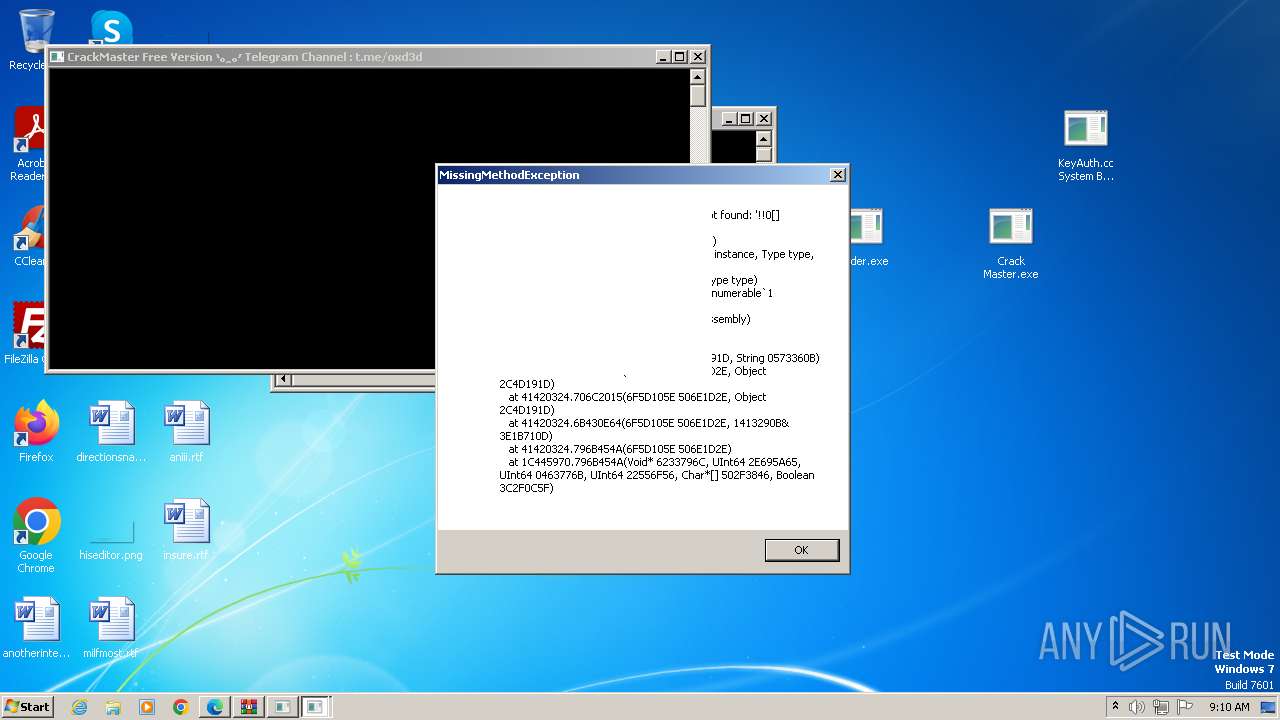This screenshot has height=720, width=1280.
Task: Close the CrackMaster Free Version console window
Action: (x=697, y=57)
